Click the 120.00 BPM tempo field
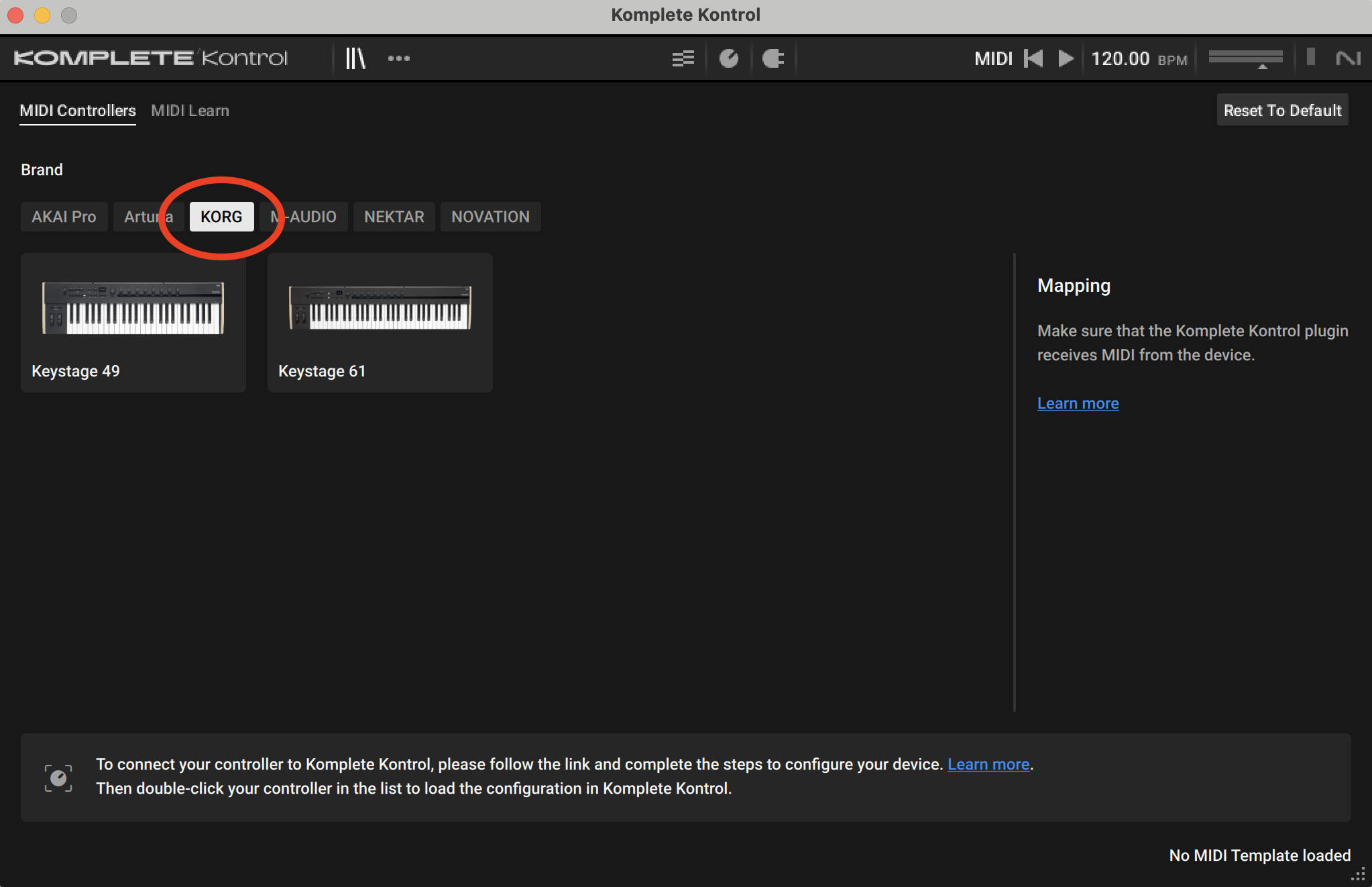The width and height of the screenshot is (1372, 887). tap(1139, 58)
